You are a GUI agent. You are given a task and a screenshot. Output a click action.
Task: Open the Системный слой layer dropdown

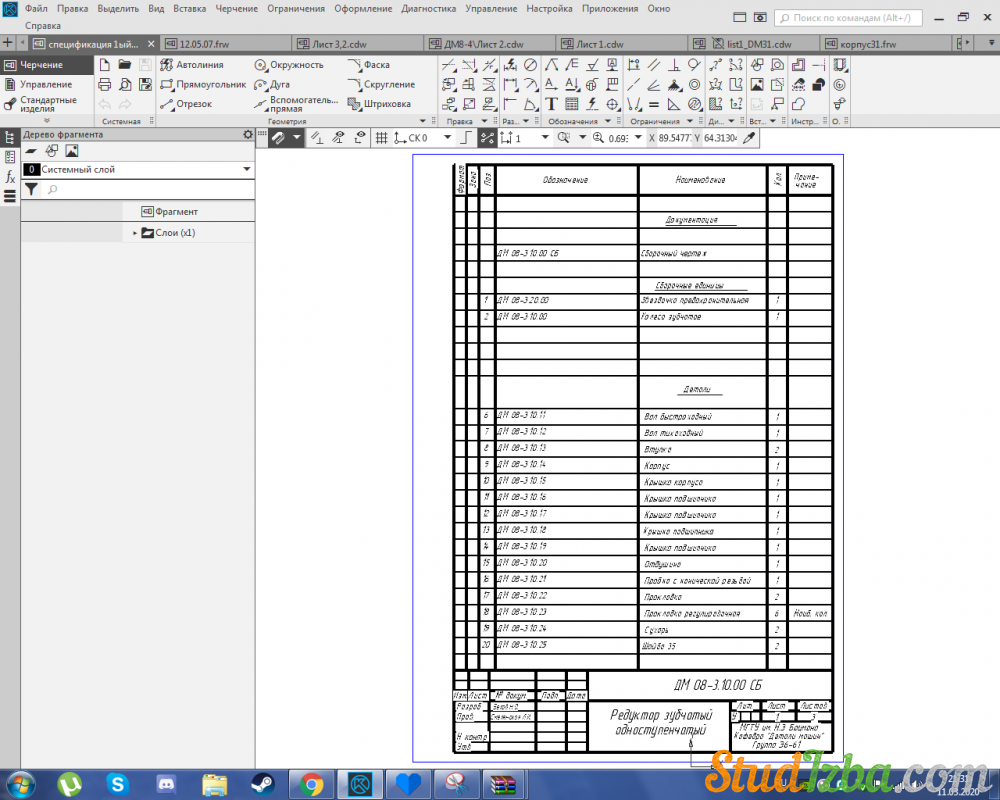point(246,170)
